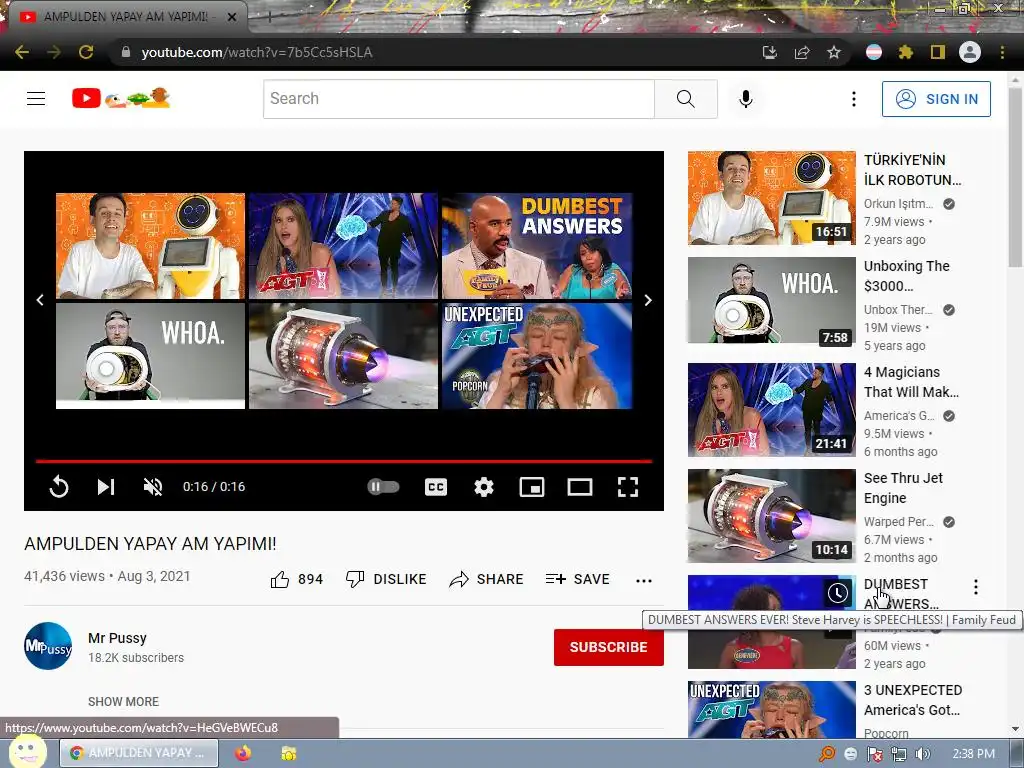This screenshot has height=768, width=1024.
Task: Share this page icon in address bar
Action: 802,52
